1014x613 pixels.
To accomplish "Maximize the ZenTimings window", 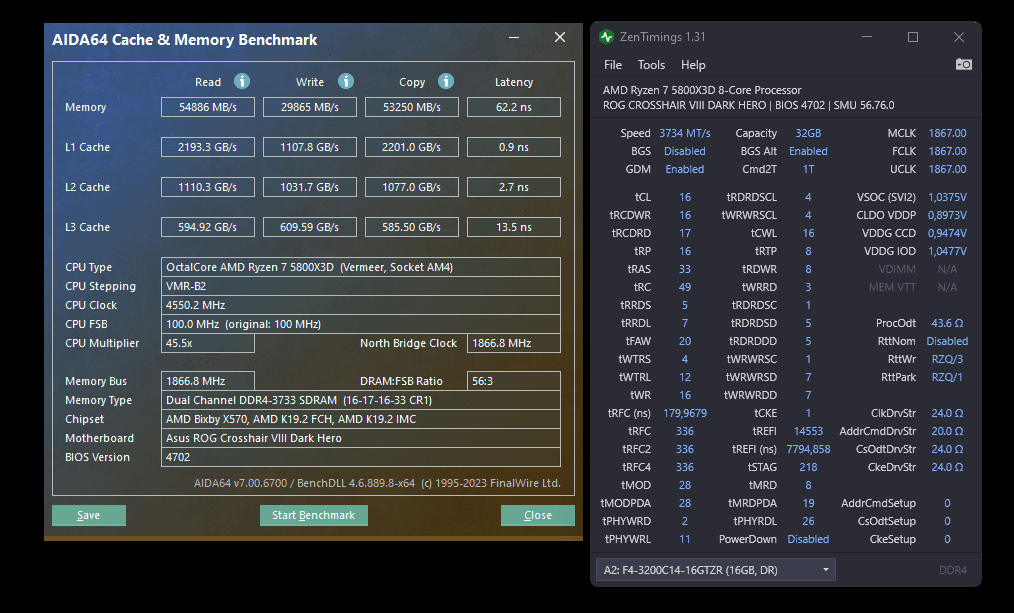I will [912, 37].
